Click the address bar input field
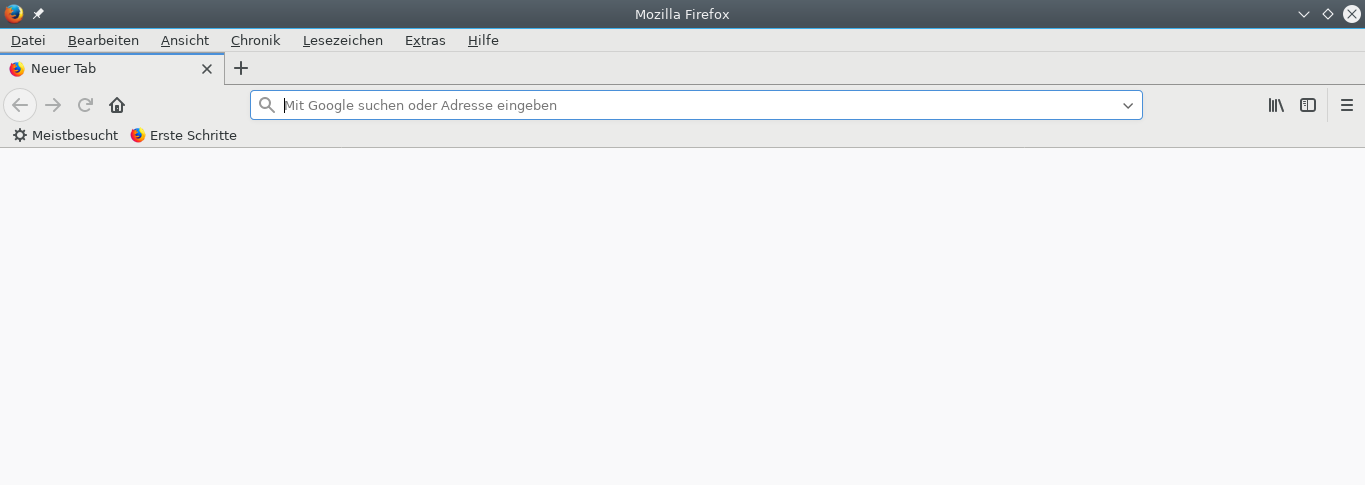The height and width of the screenshot is (485, 1365). click(690, 105)
